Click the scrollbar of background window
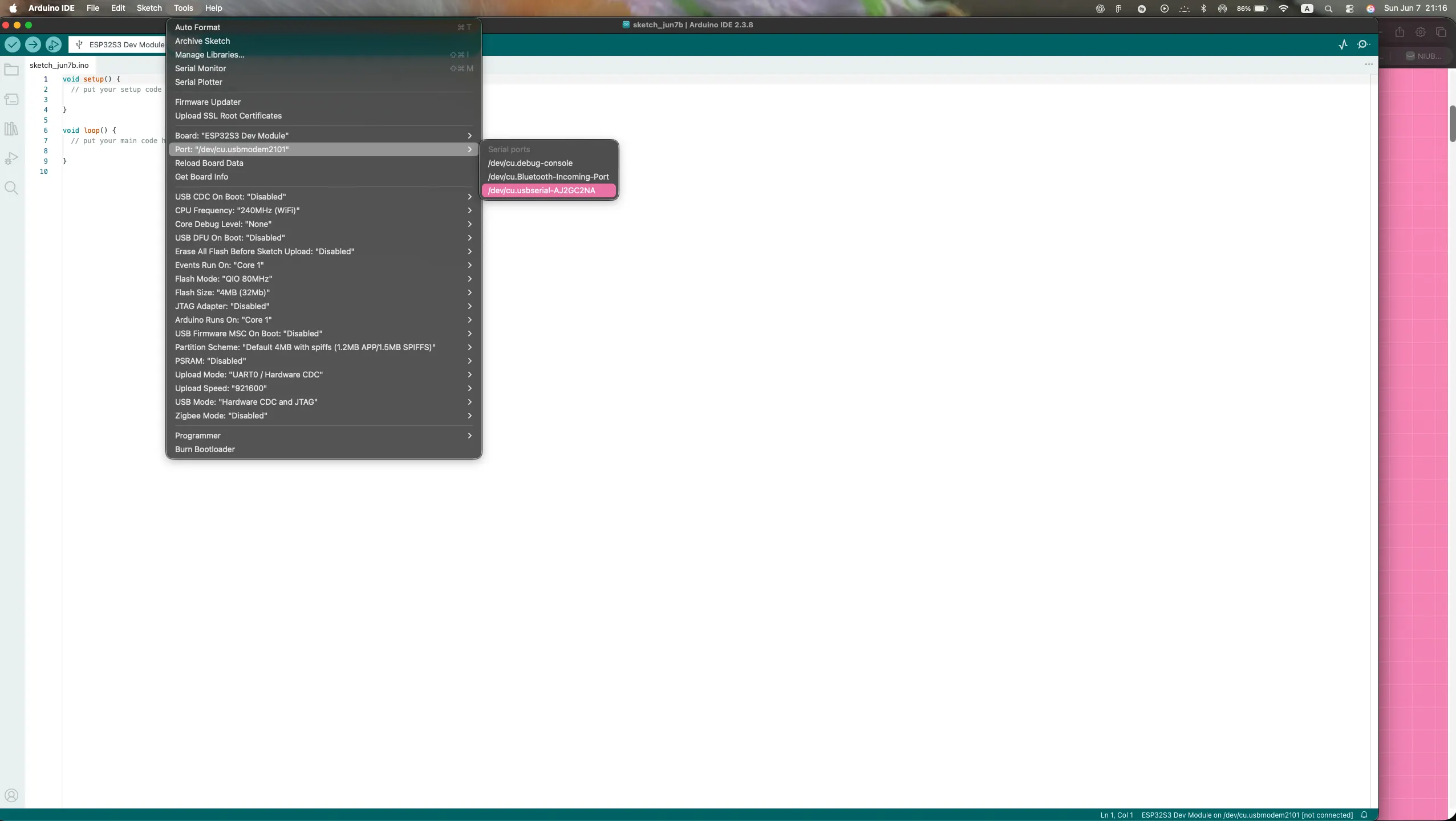 tap(1452, 124)
